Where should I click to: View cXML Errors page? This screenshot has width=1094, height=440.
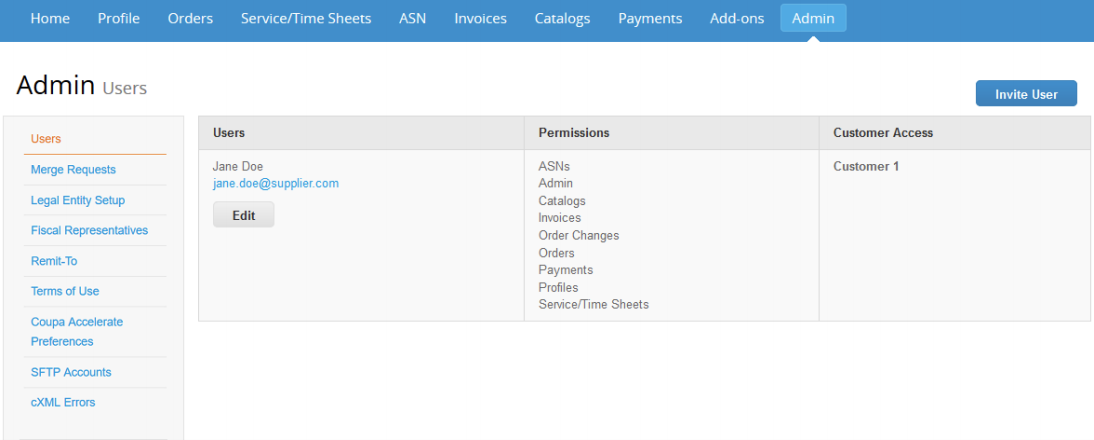tap(63, 403)
